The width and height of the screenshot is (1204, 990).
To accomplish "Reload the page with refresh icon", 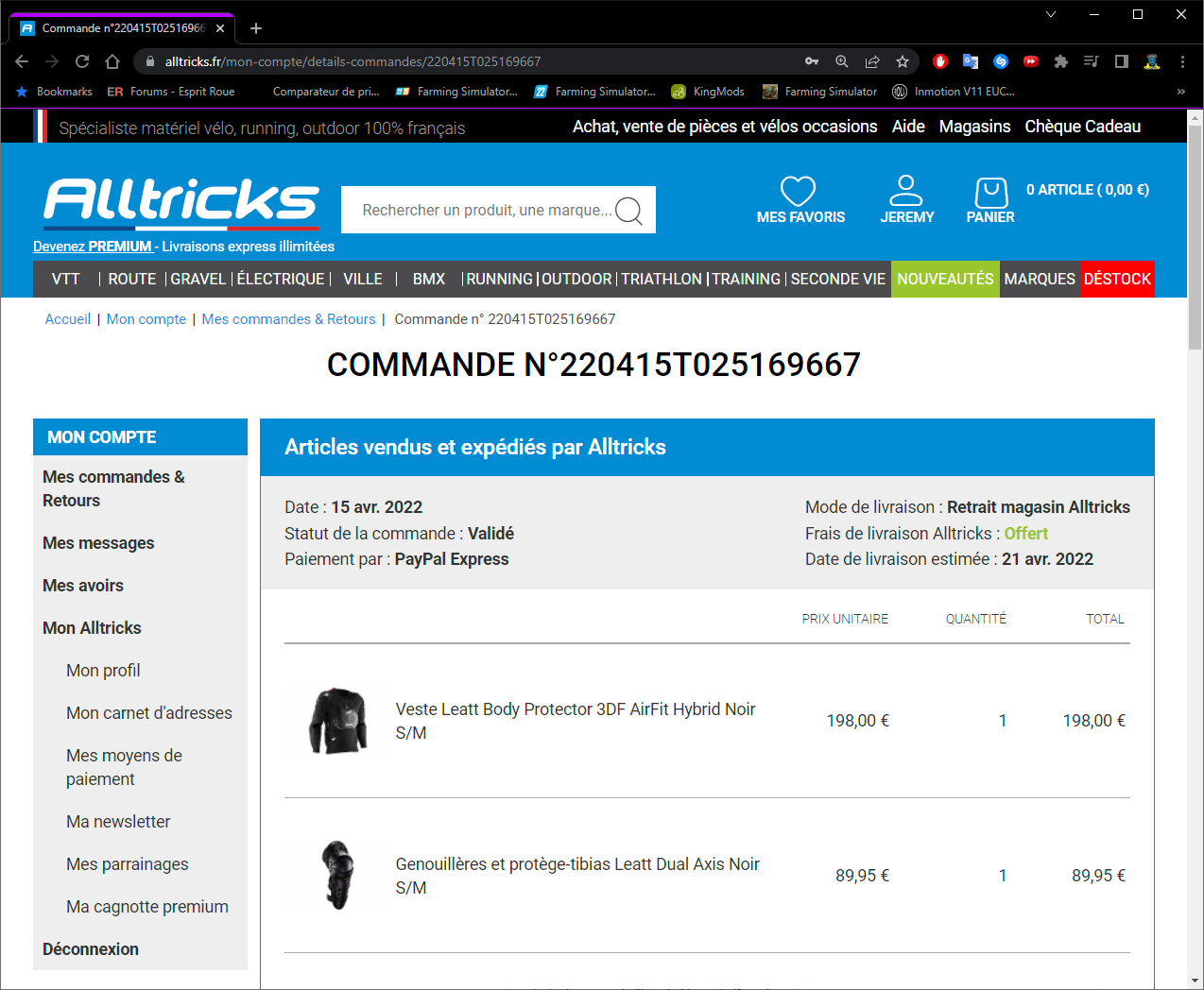I will 82,61.
